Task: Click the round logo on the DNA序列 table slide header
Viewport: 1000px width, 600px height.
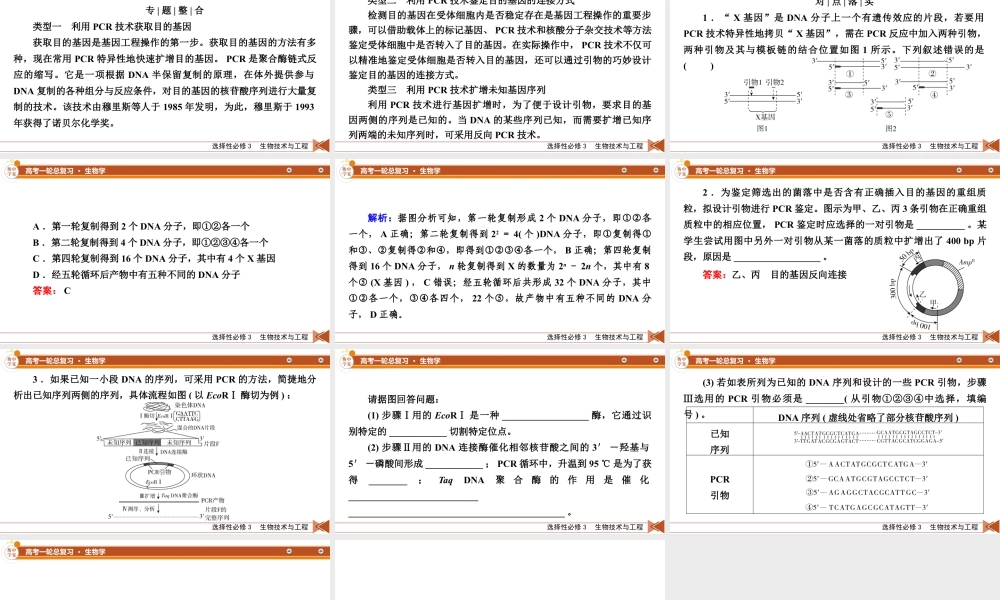Action: coord(682,361)
